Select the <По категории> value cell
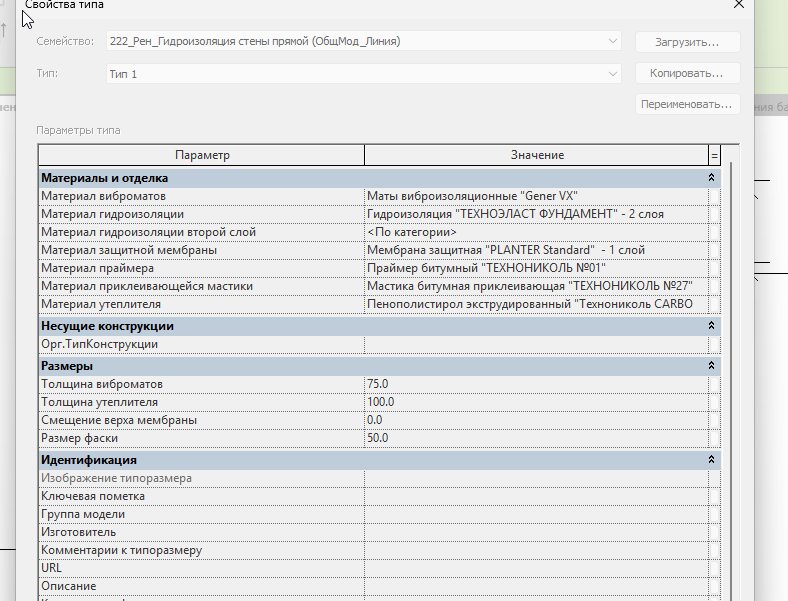The height and width of the screenshot is (601, 788). click(536, 232)
